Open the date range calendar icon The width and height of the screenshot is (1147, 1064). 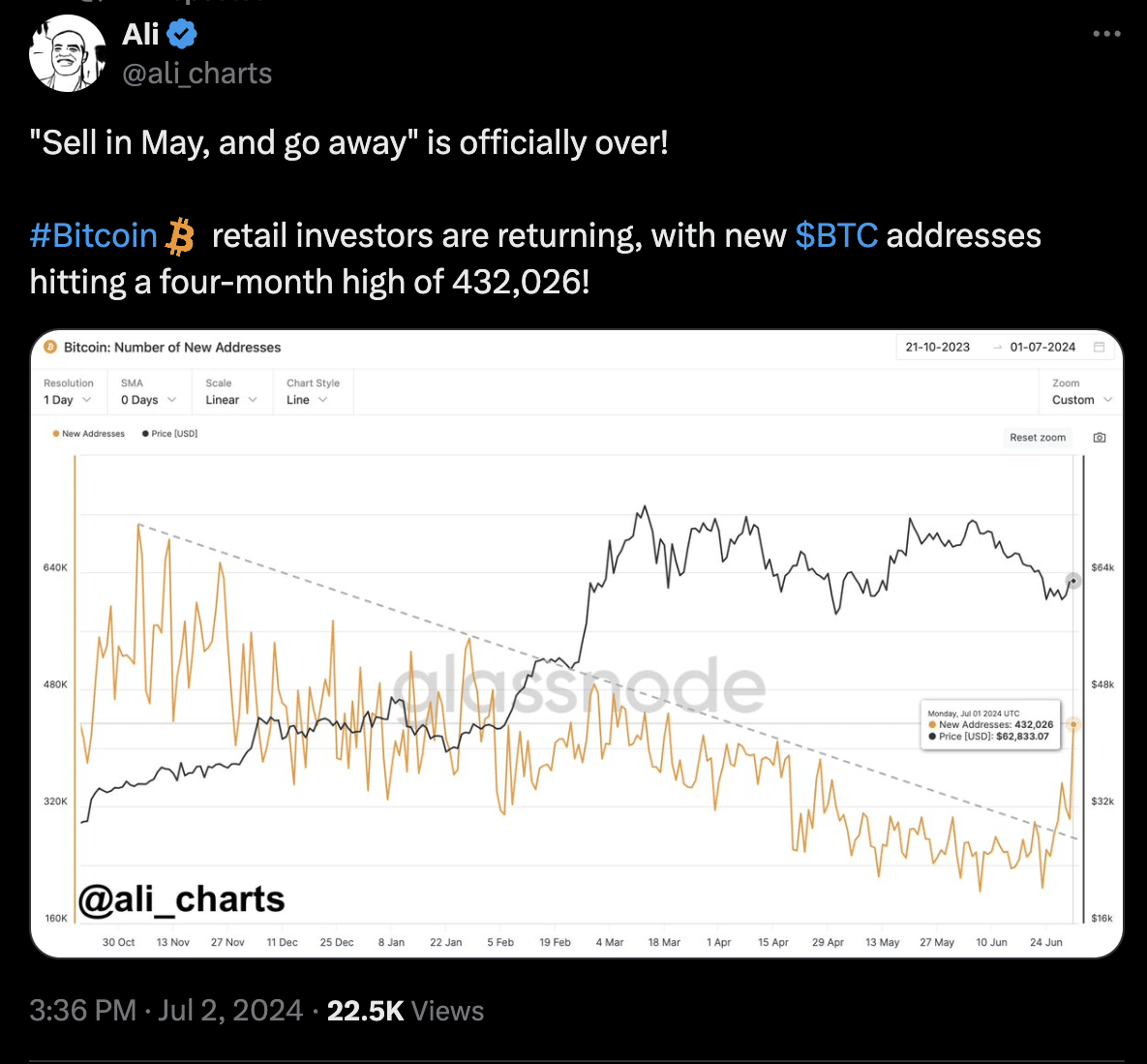click(1100, 348)
